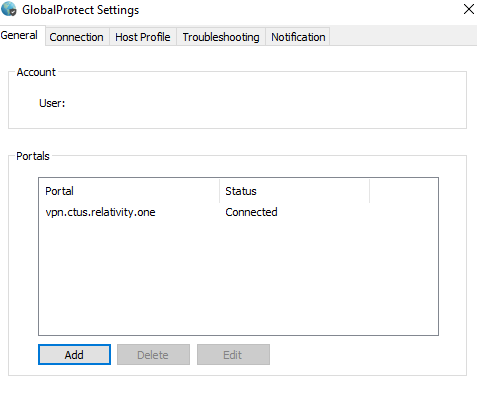Select the vpn.ctus.relativity.one portal row

tap(238, 212)
